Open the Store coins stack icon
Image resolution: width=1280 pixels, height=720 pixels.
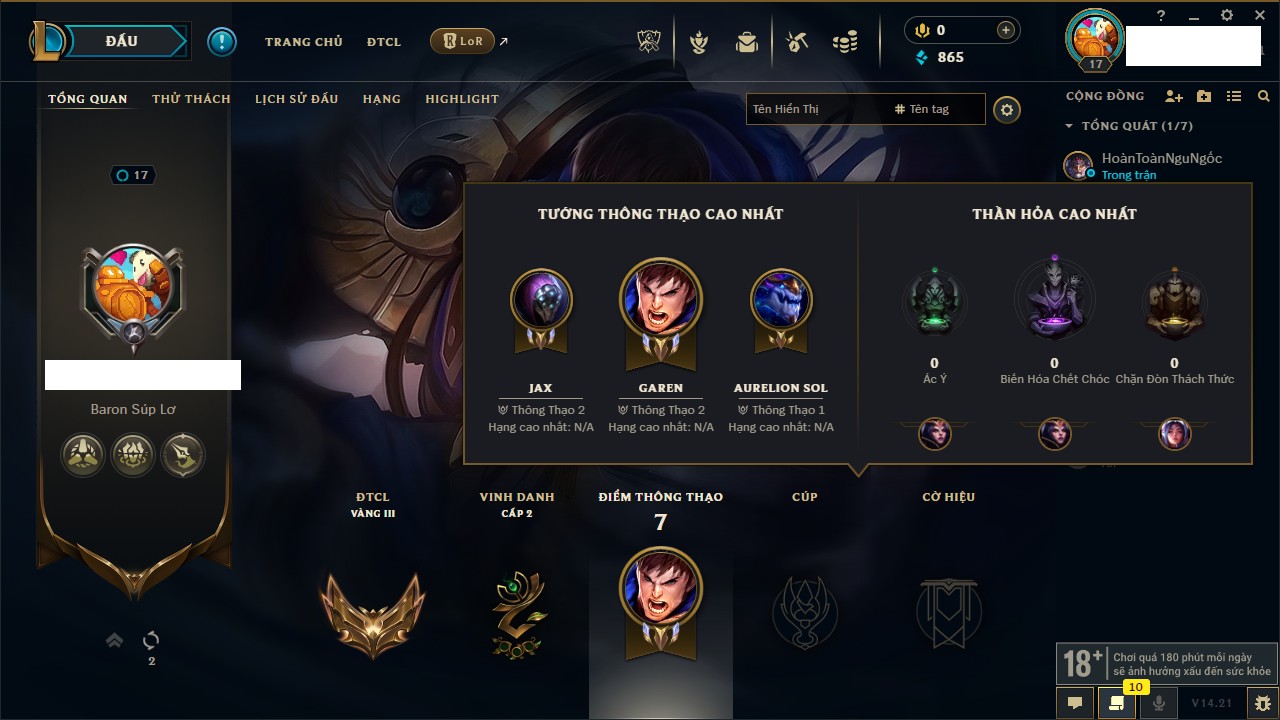click(845, 42)
